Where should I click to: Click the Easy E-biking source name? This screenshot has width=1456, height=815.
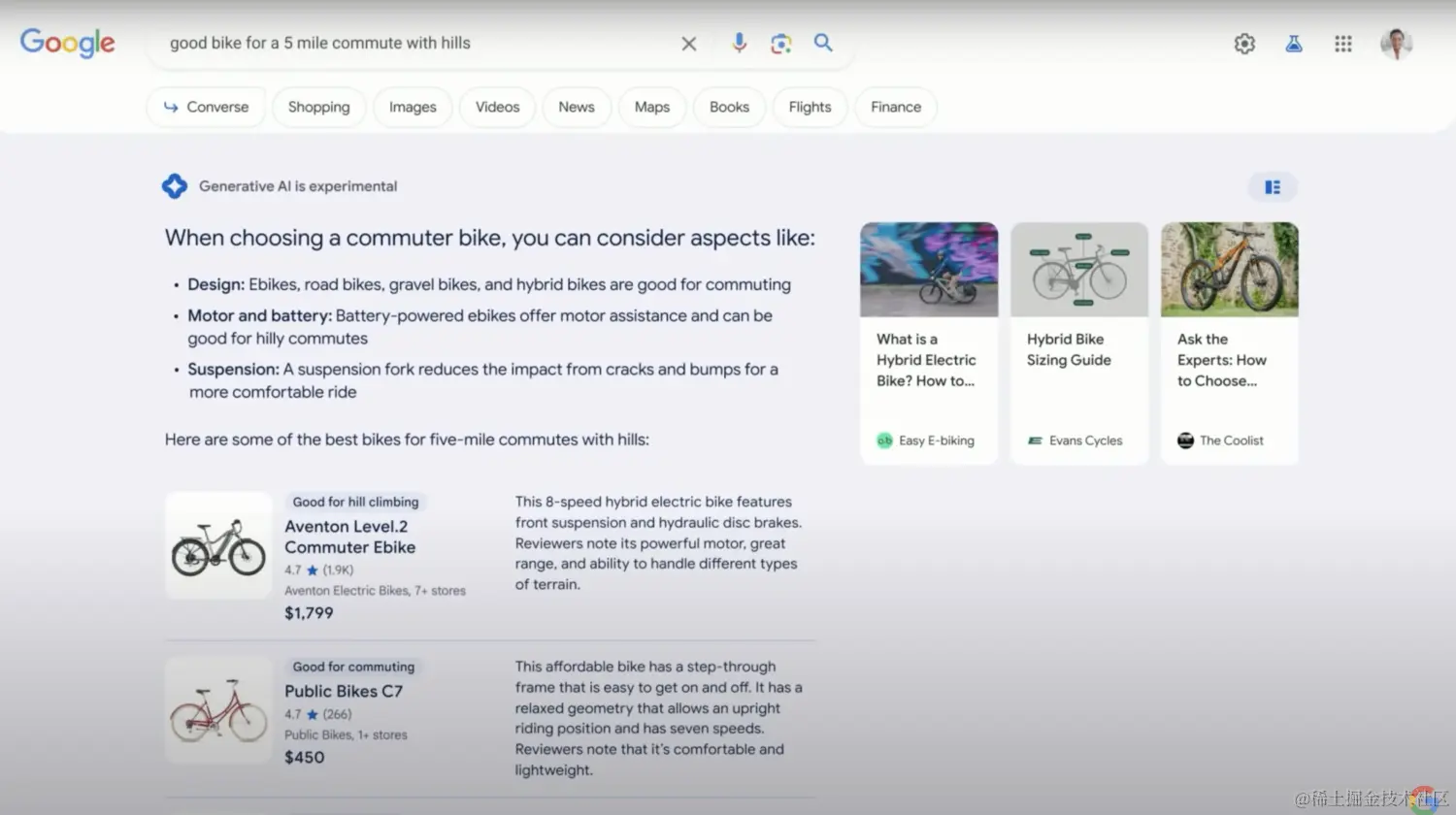[x=937, y=440]
